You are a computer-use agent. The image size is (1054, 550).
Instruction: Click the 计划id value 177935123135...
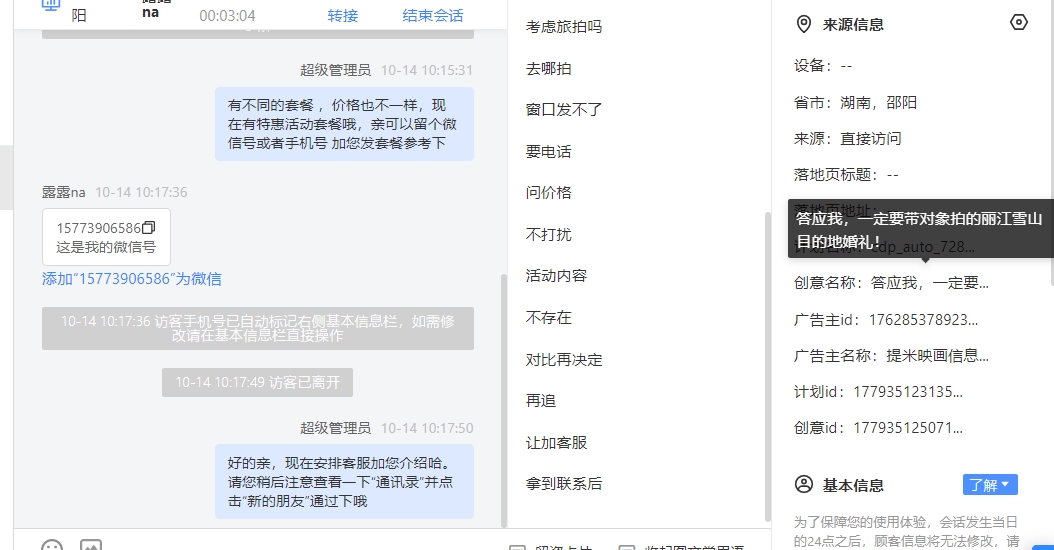pos(907,392)
